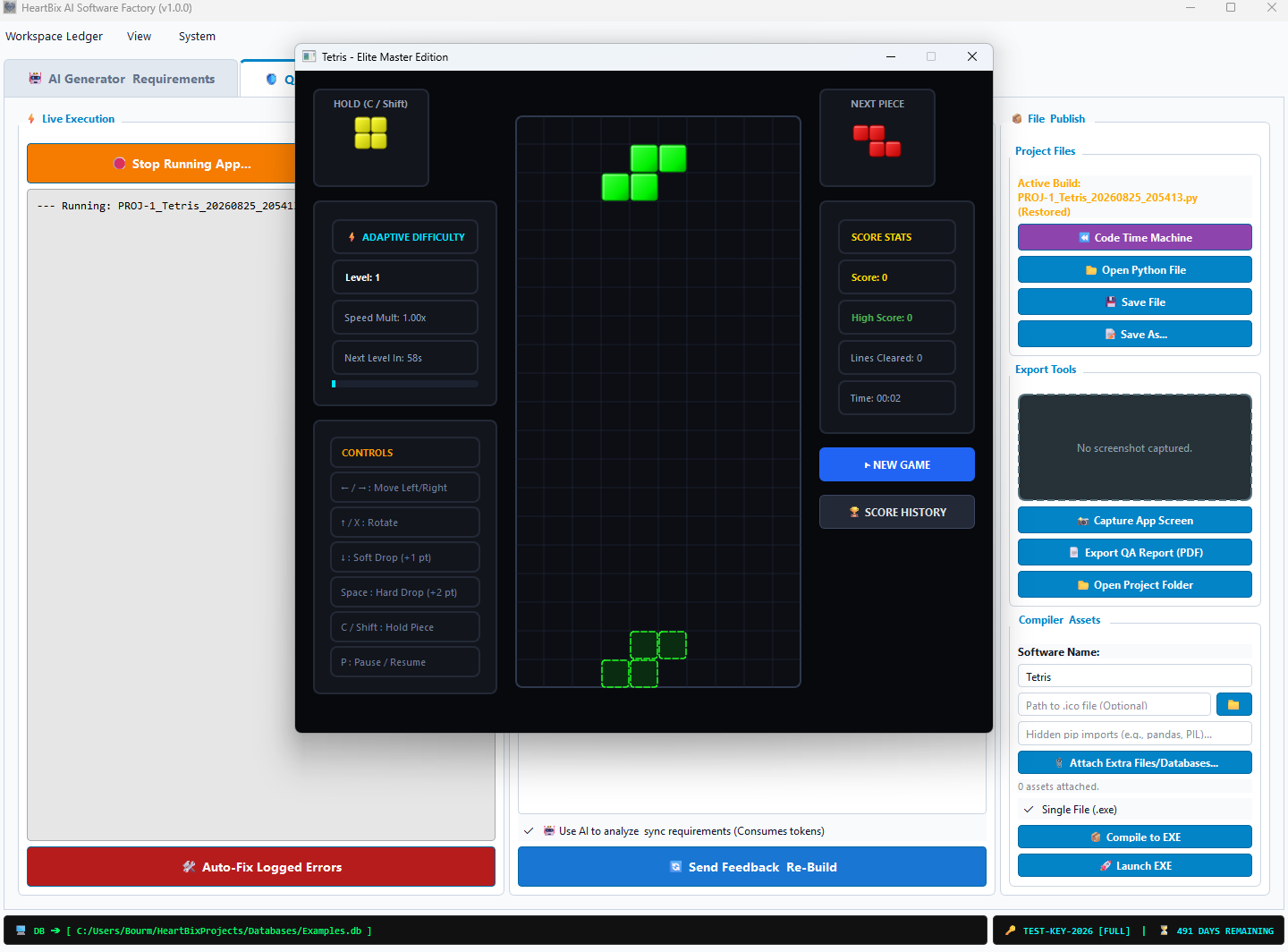Click the yellow hold piece in Tetris

tap(371, 133)
